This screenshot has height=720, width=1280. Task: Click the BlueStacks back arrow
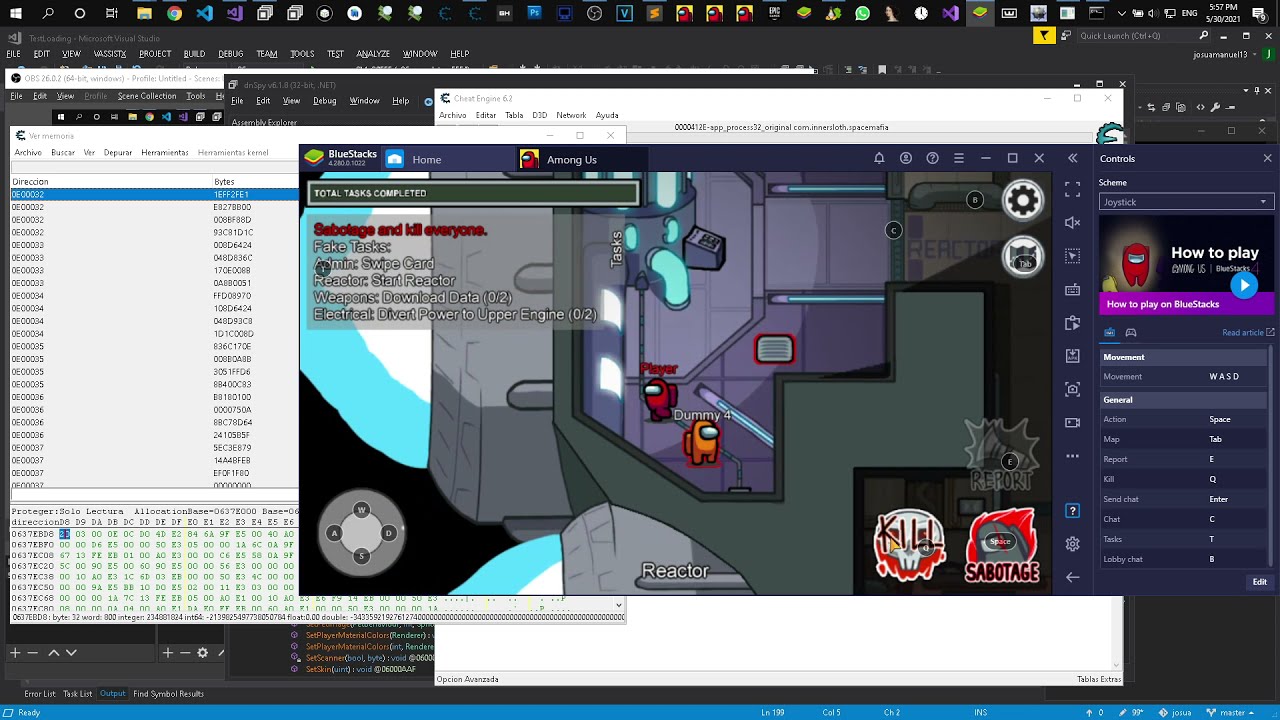[x=1073, y=577]
